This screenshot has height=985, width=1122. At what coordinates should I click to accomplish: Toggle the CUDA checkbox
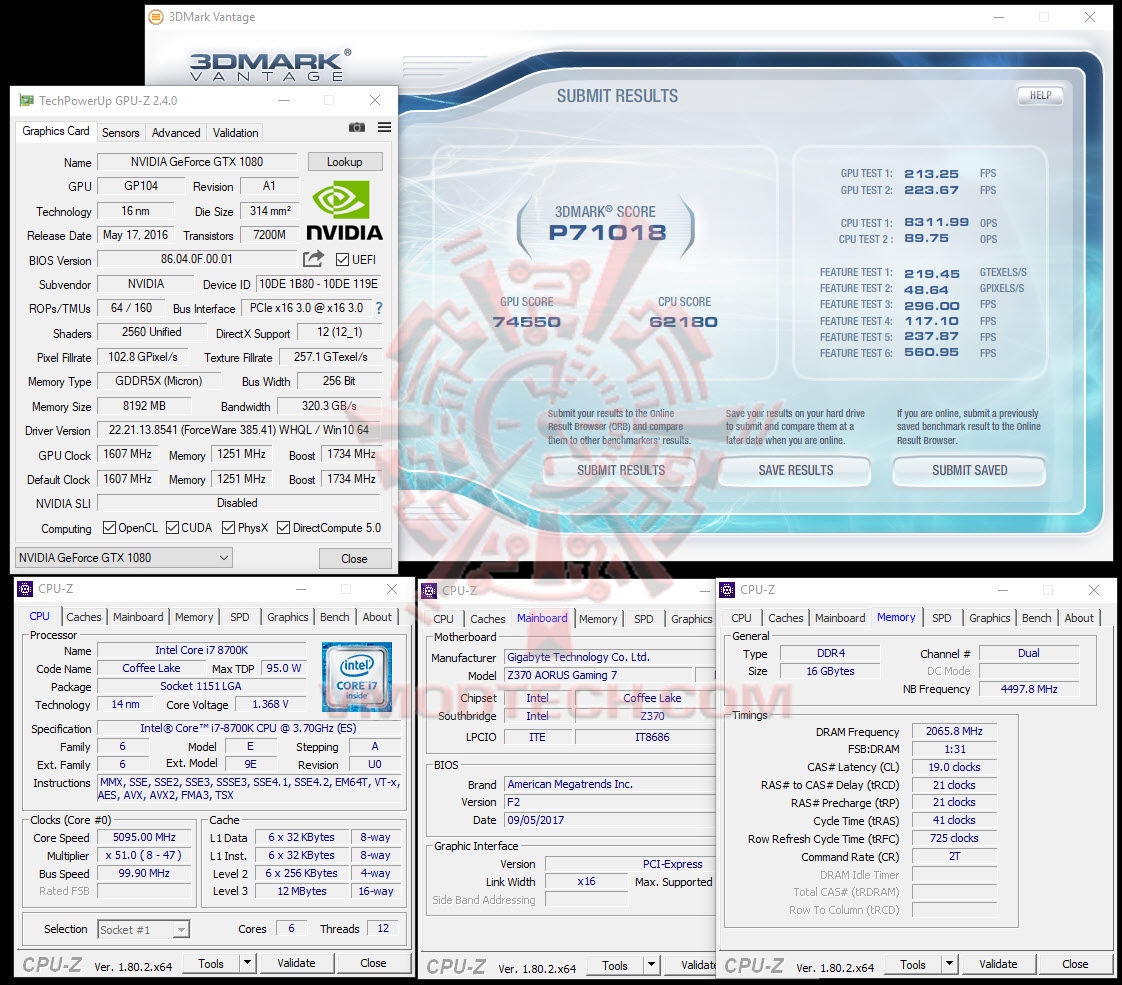pos(172,528)
